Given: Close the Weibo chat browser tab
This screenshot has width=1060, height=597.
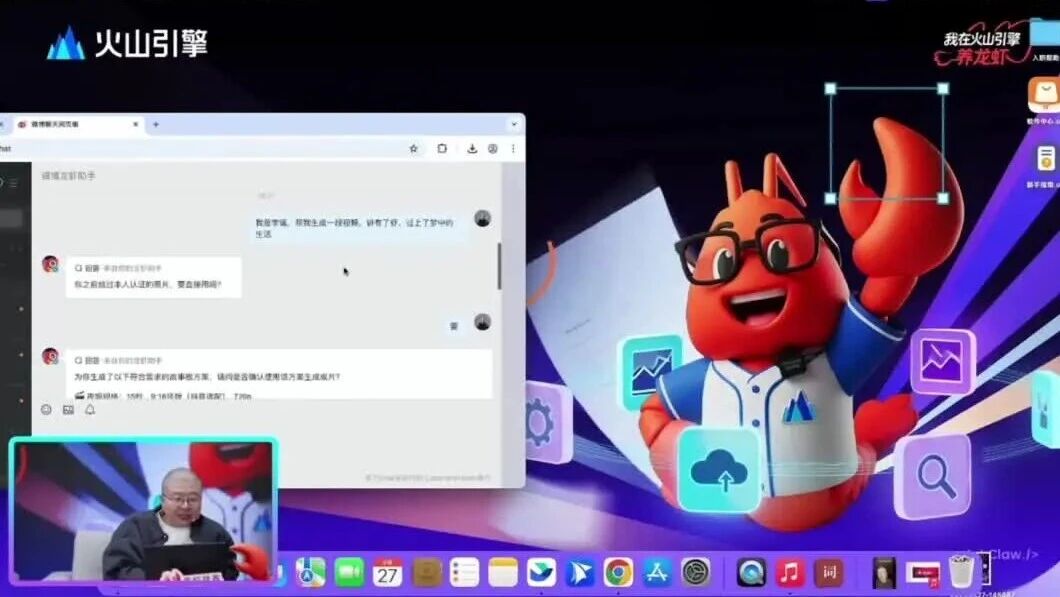Looking at the screenshot, I should click(135, 124).
